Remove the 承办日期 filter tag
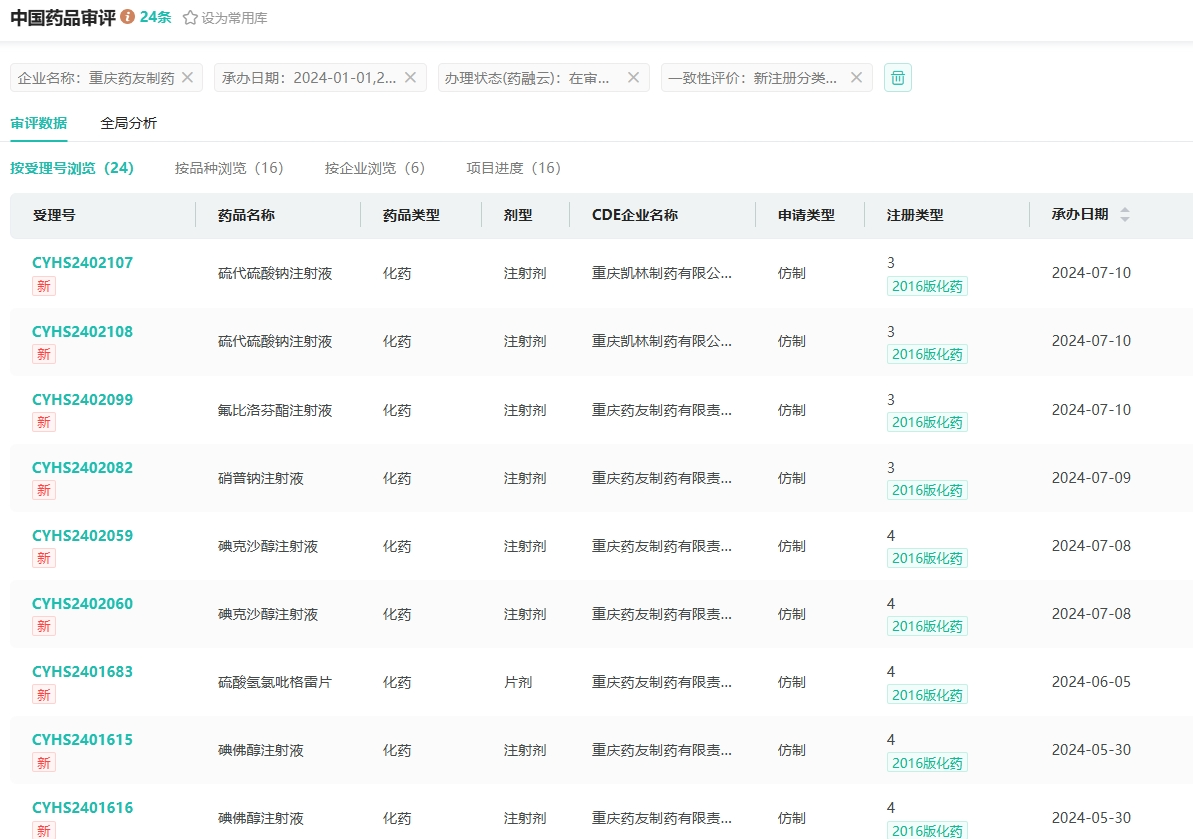This screenshot has height=839, width=1193. coord(410,77)
